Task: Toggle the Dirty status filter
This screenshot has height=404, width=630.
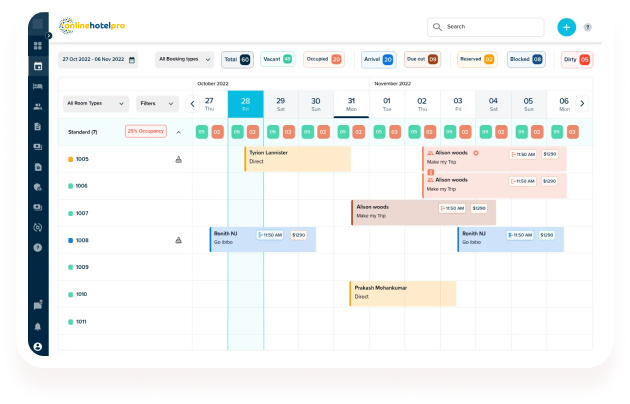Action: [576, 60]
